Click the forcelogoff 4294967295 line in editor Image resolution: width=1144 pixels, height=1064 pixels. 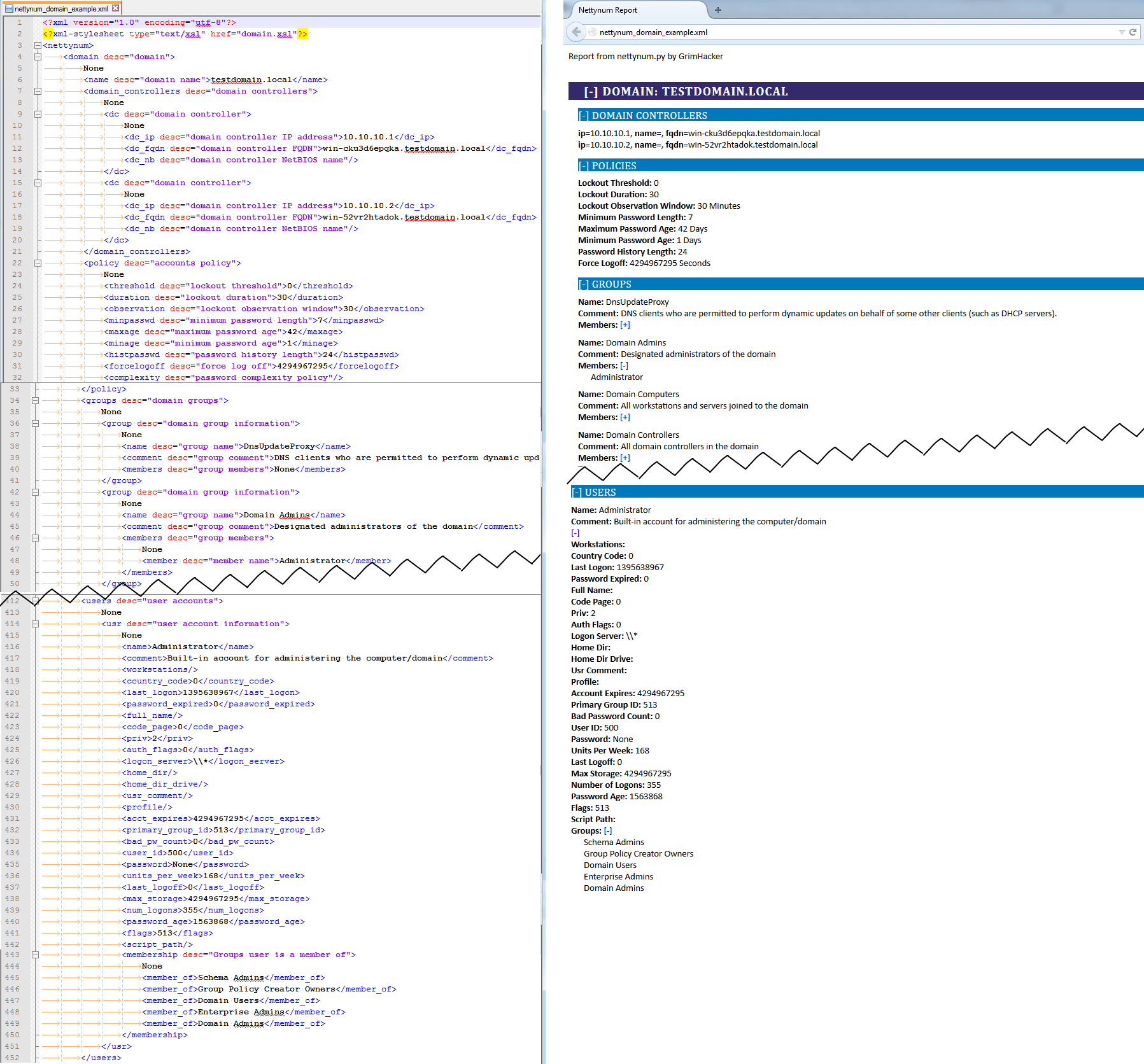coord(251,367)
